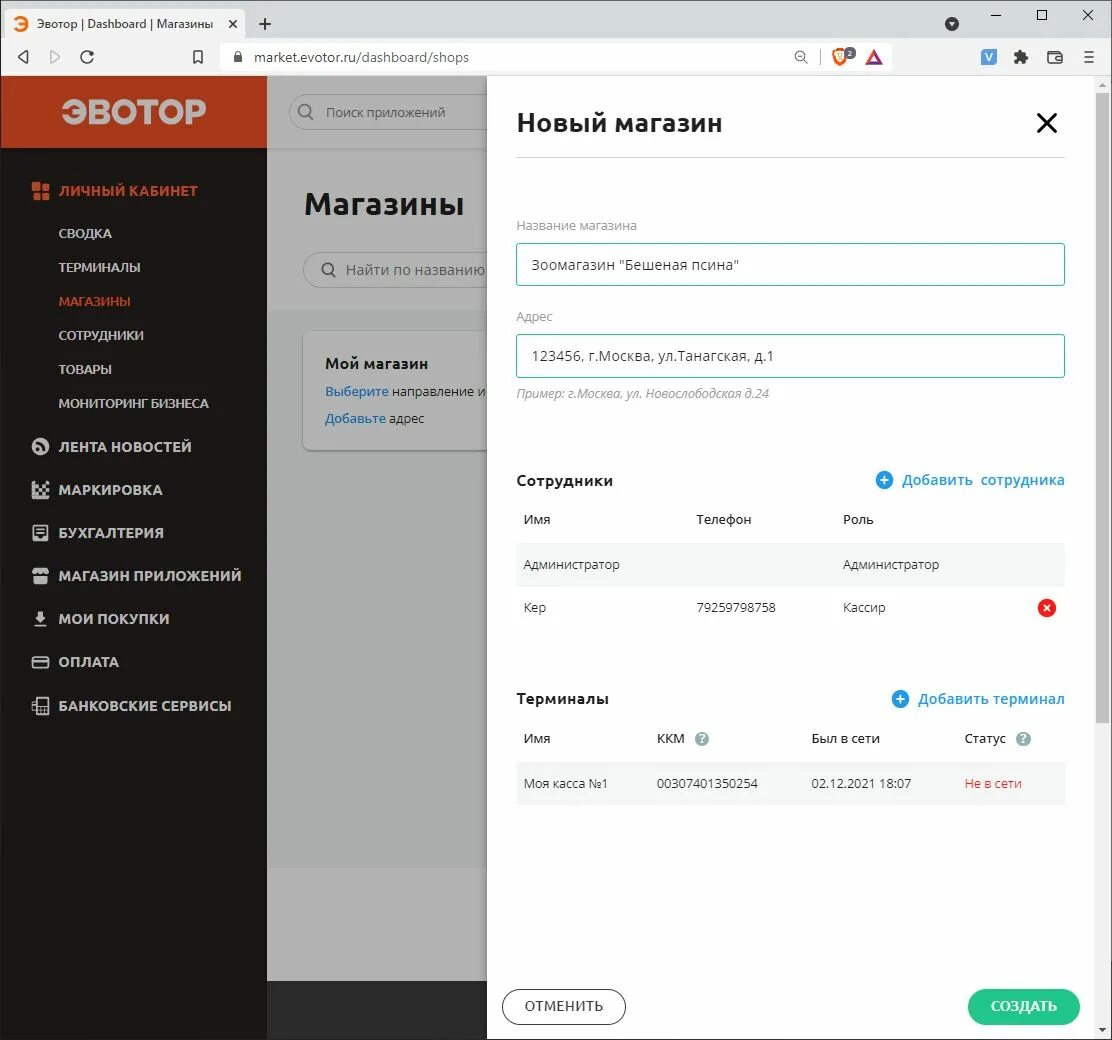Click the Выберите link in Мой магазин
1112x1040 pixels.
[357, 392]
